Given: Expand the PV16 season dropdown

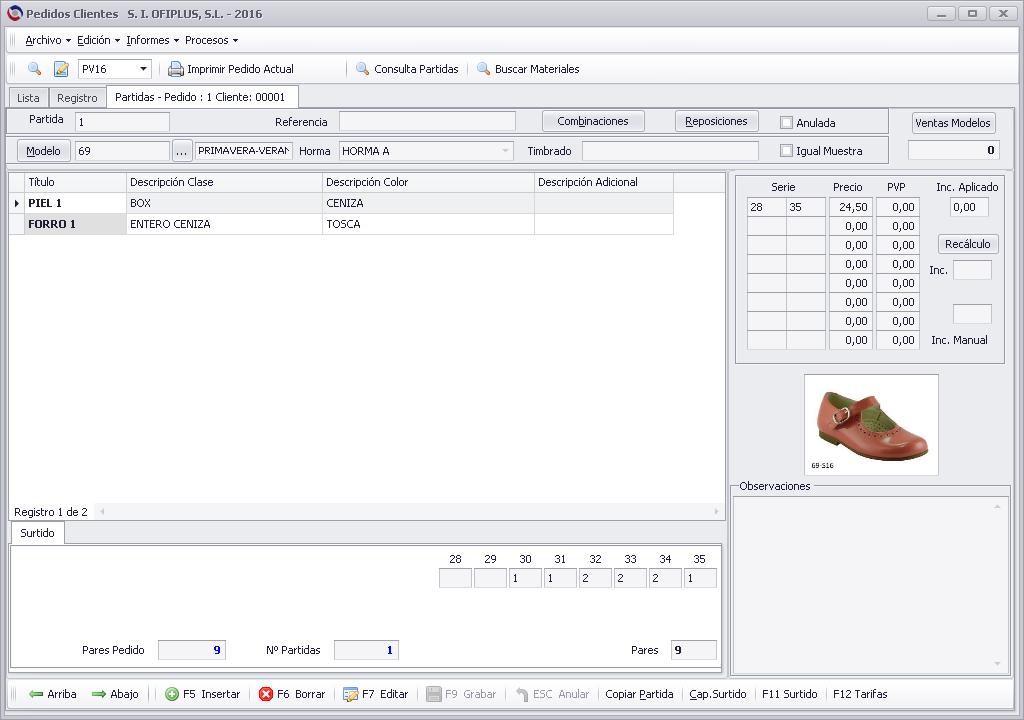Looking at the screenshot, I should click(143, 69).
